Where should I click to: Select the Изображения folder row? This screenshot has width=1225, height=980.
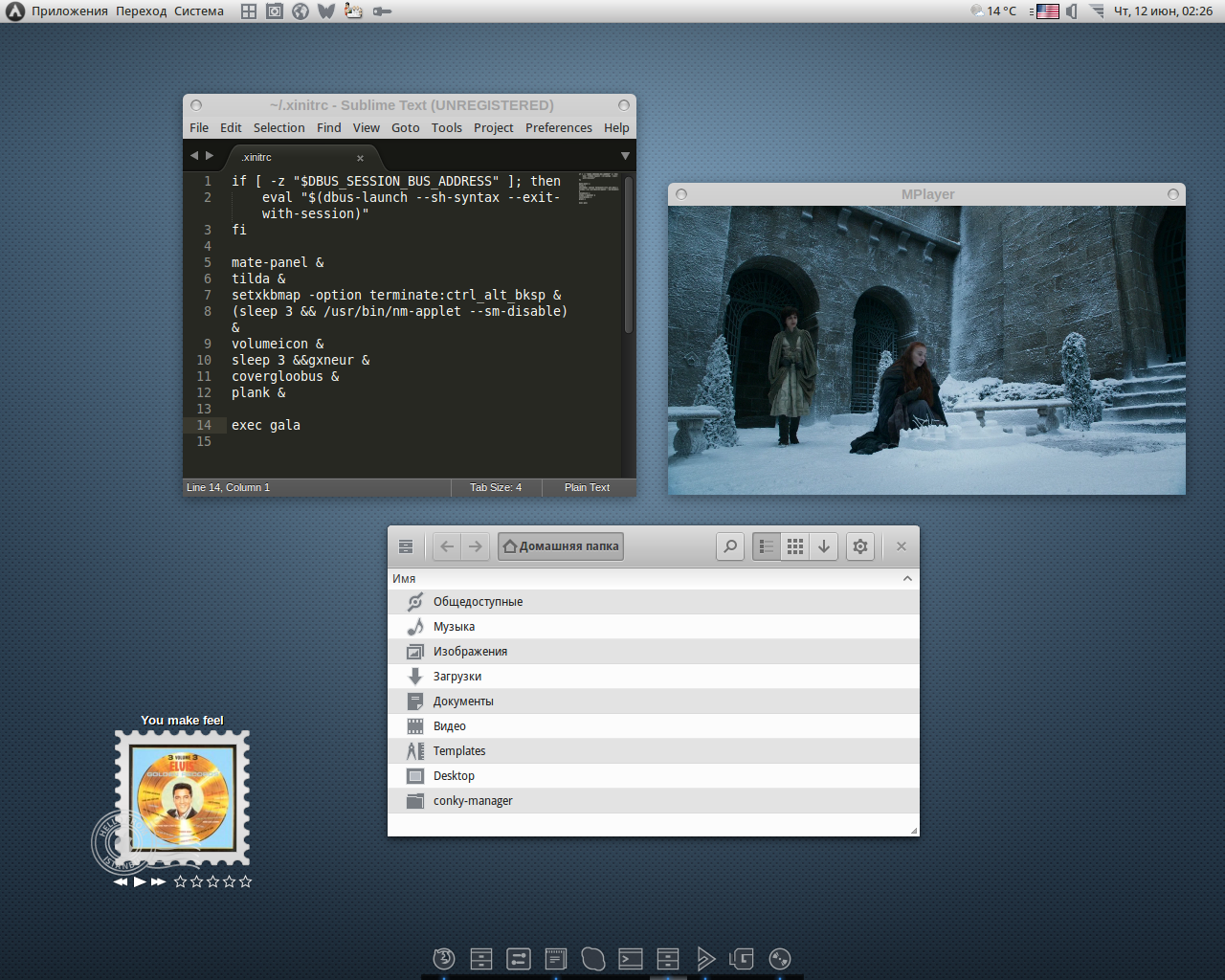(653, 652)
